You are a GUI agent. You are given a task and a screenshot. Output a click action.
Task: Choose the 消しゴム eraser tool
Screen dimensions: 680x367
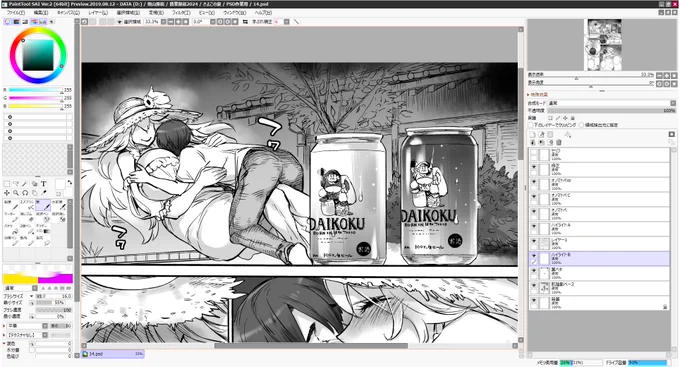27,217
